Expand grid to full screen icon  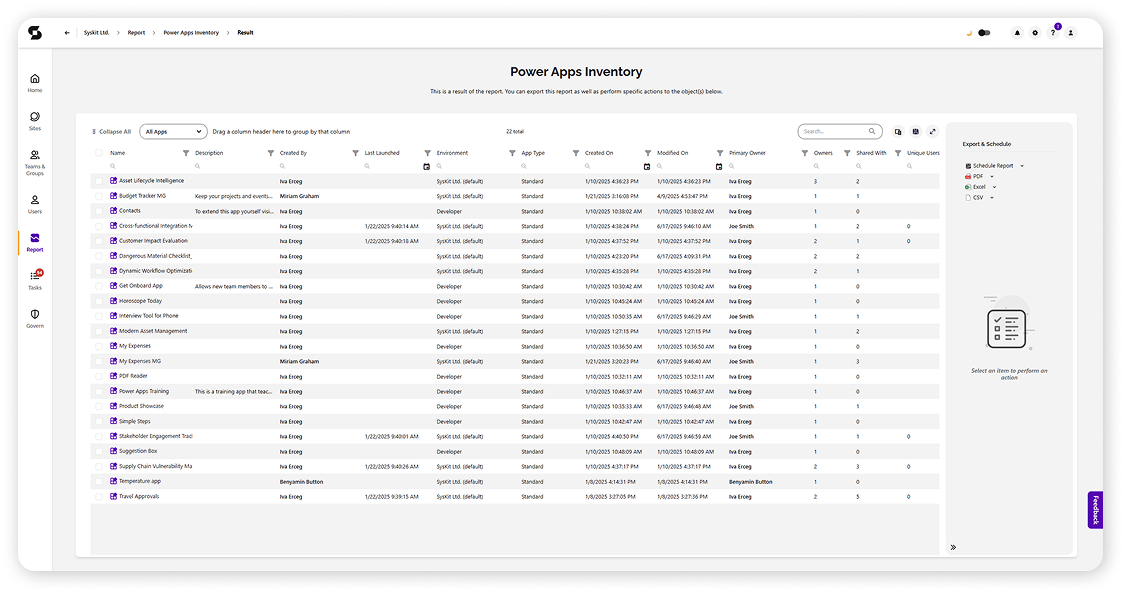coord(933,132)
